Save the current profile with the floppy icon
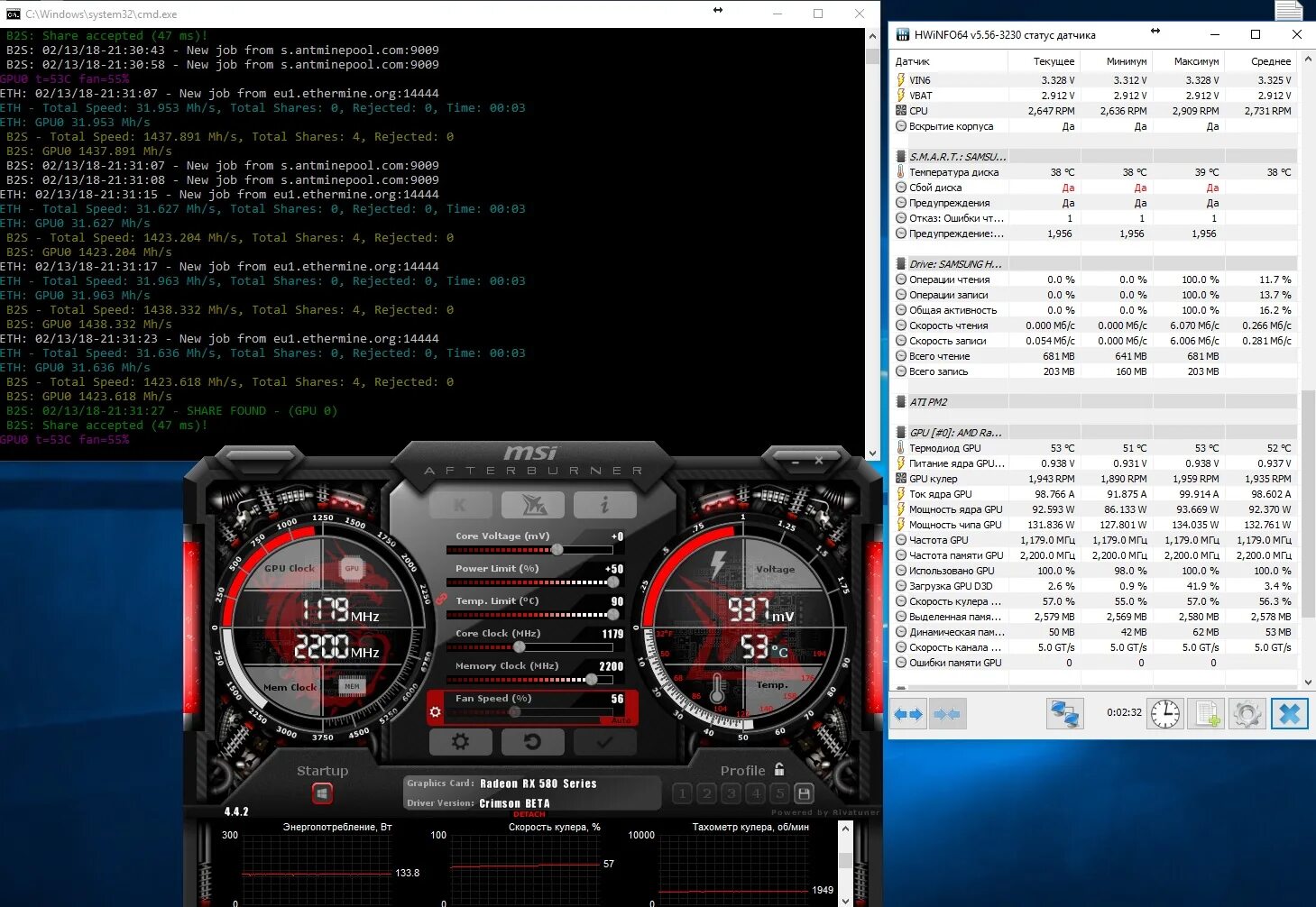This screenshot has width=1316, height=907. (x=805, y=793)
